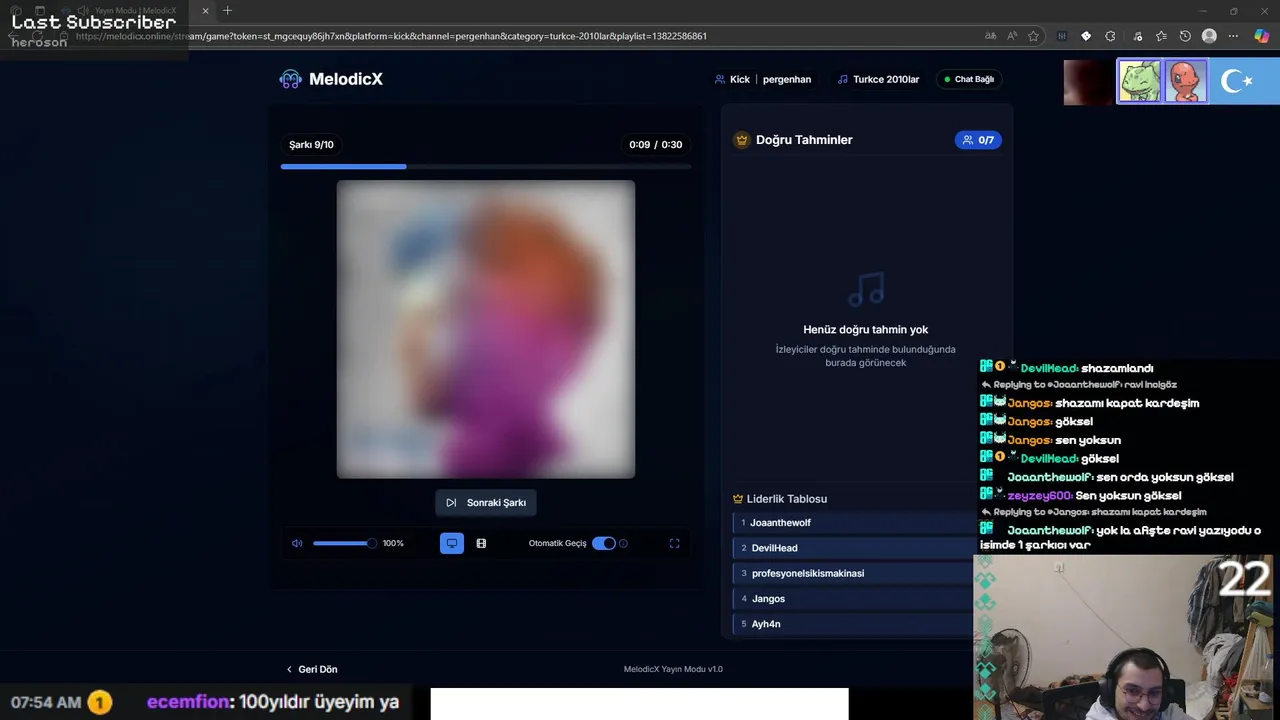Open the Copilot icon in browser toolbar

[1262, 36]
